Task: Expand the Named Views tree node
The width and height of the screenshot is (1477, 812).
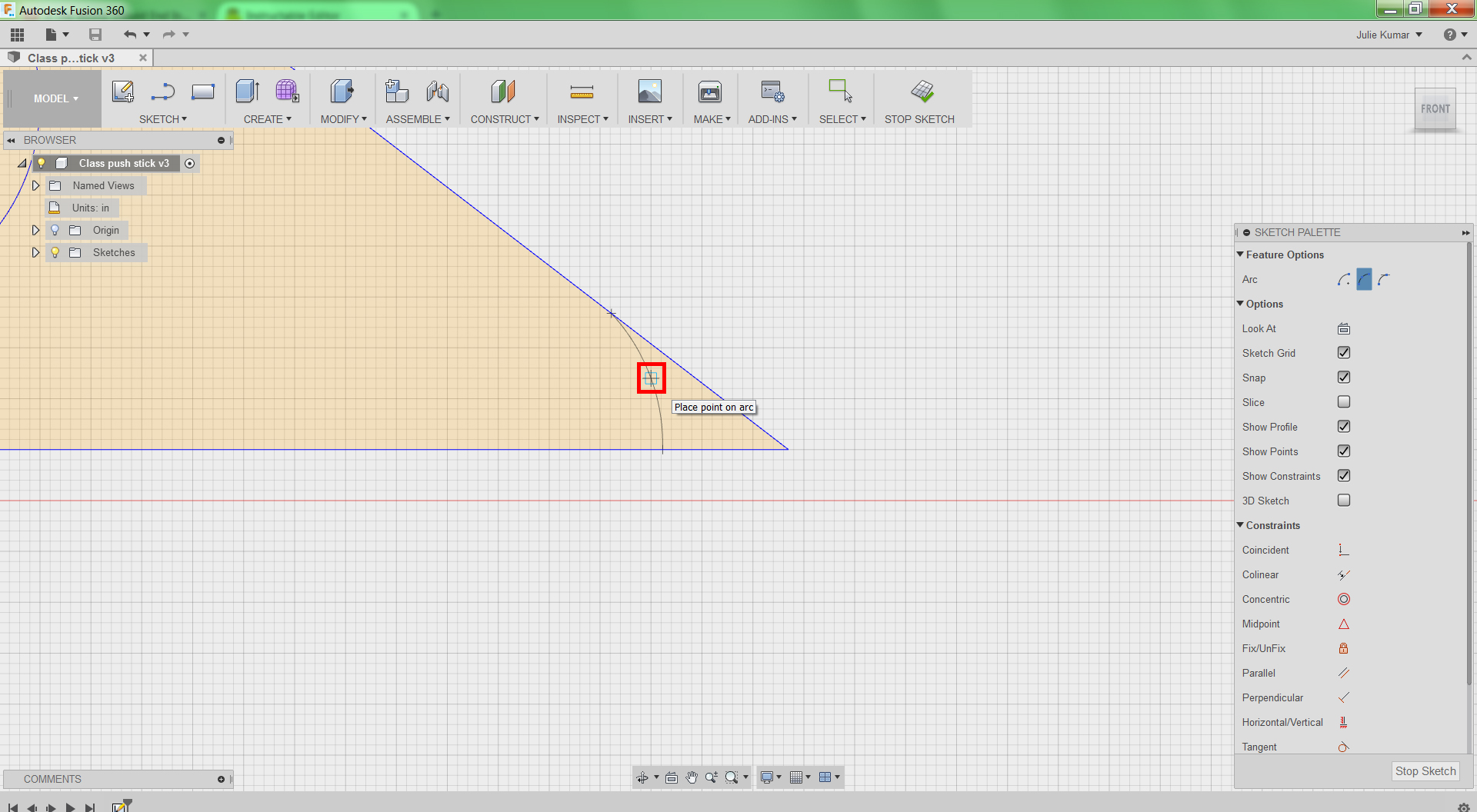Action: 35,185
